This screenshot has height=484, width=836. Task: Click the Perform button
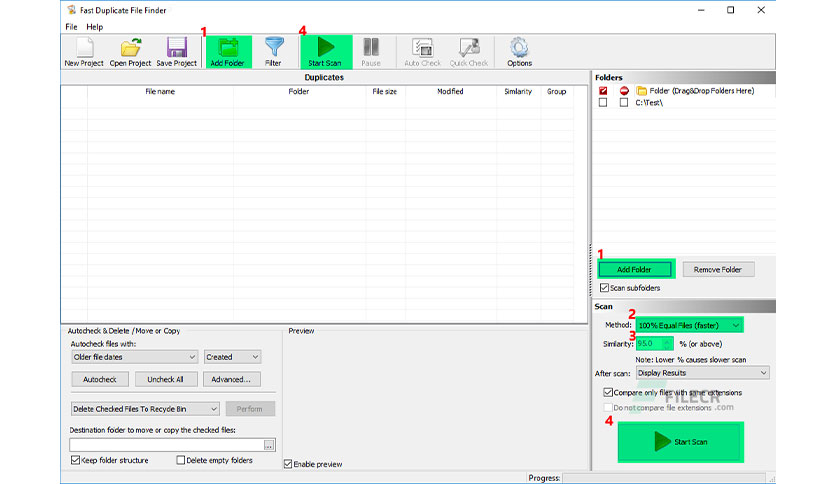(x=250, y=409)
